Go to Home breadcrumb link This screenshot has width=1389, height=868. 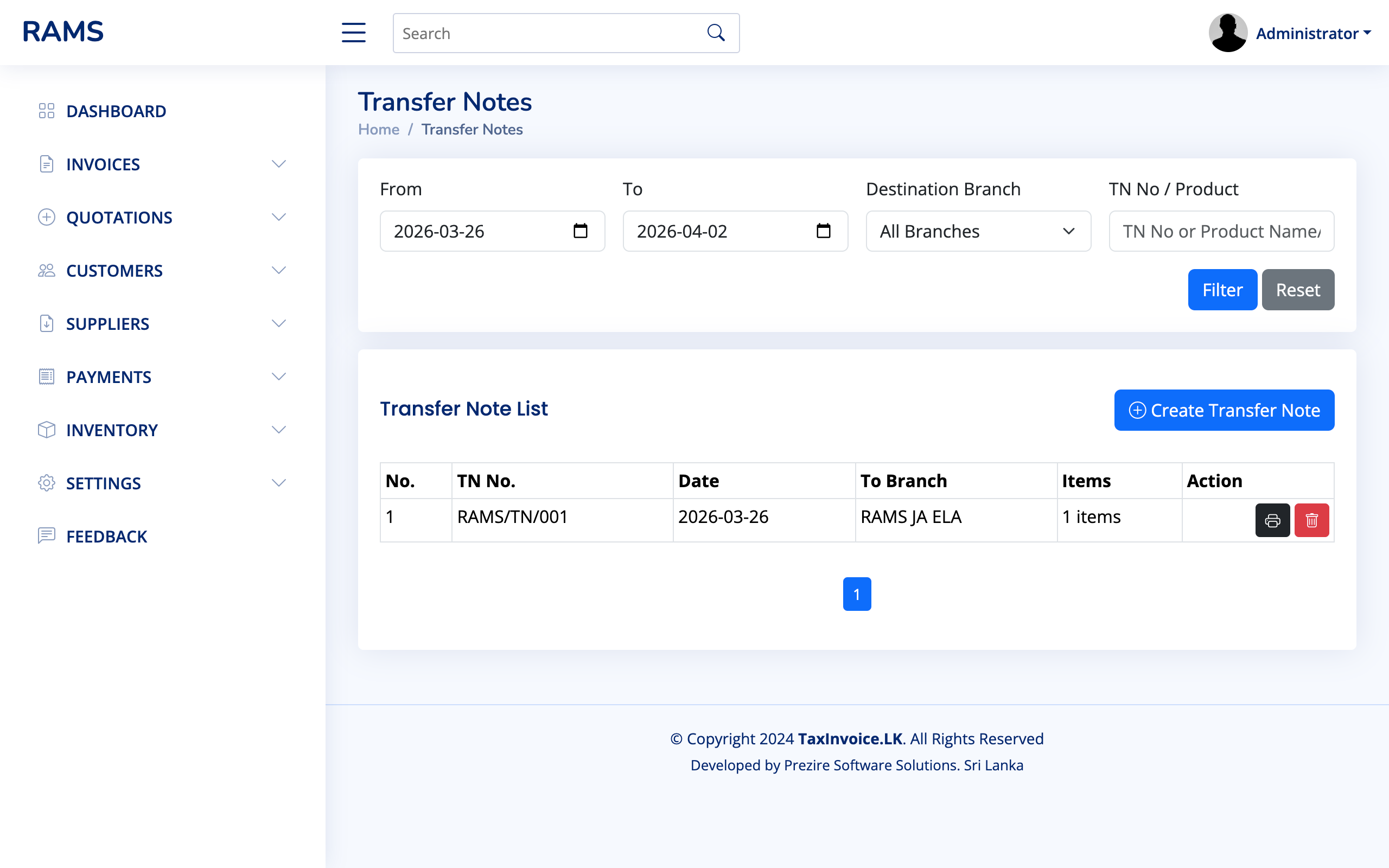(378, 129)
